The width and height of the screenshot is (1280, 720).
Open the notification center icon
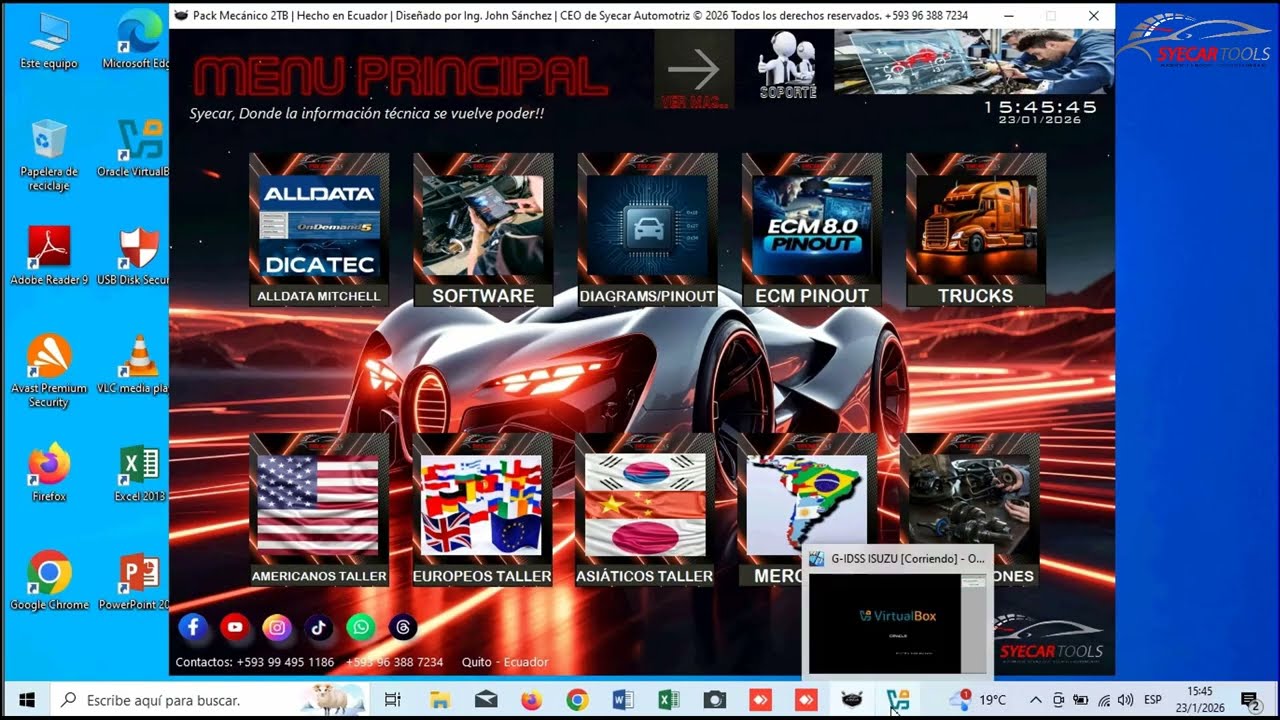click(x=1250, y=700)
